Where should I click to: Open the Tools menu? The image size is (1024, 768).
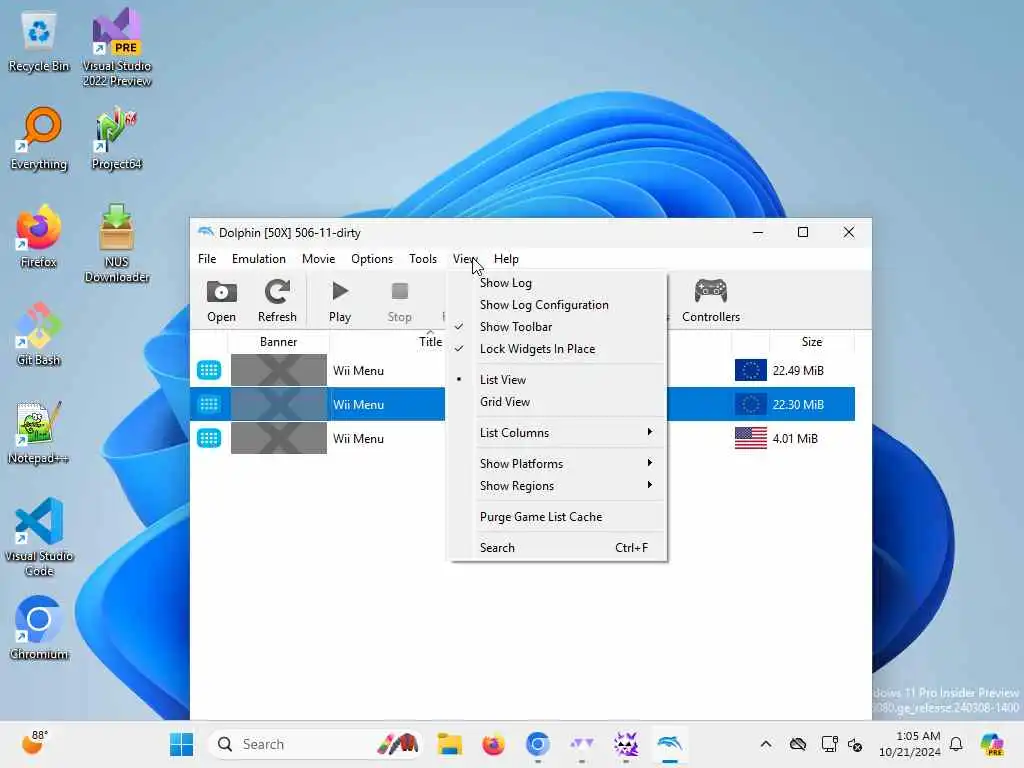(423, 259)
